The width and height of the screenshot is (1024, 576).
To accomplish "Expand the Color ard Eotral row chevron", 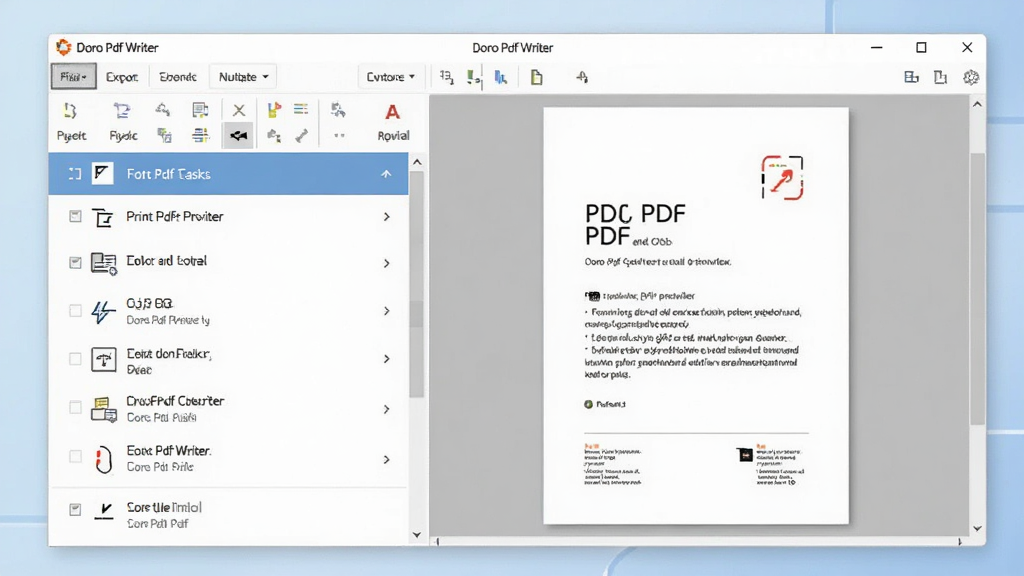I will 387,263.
